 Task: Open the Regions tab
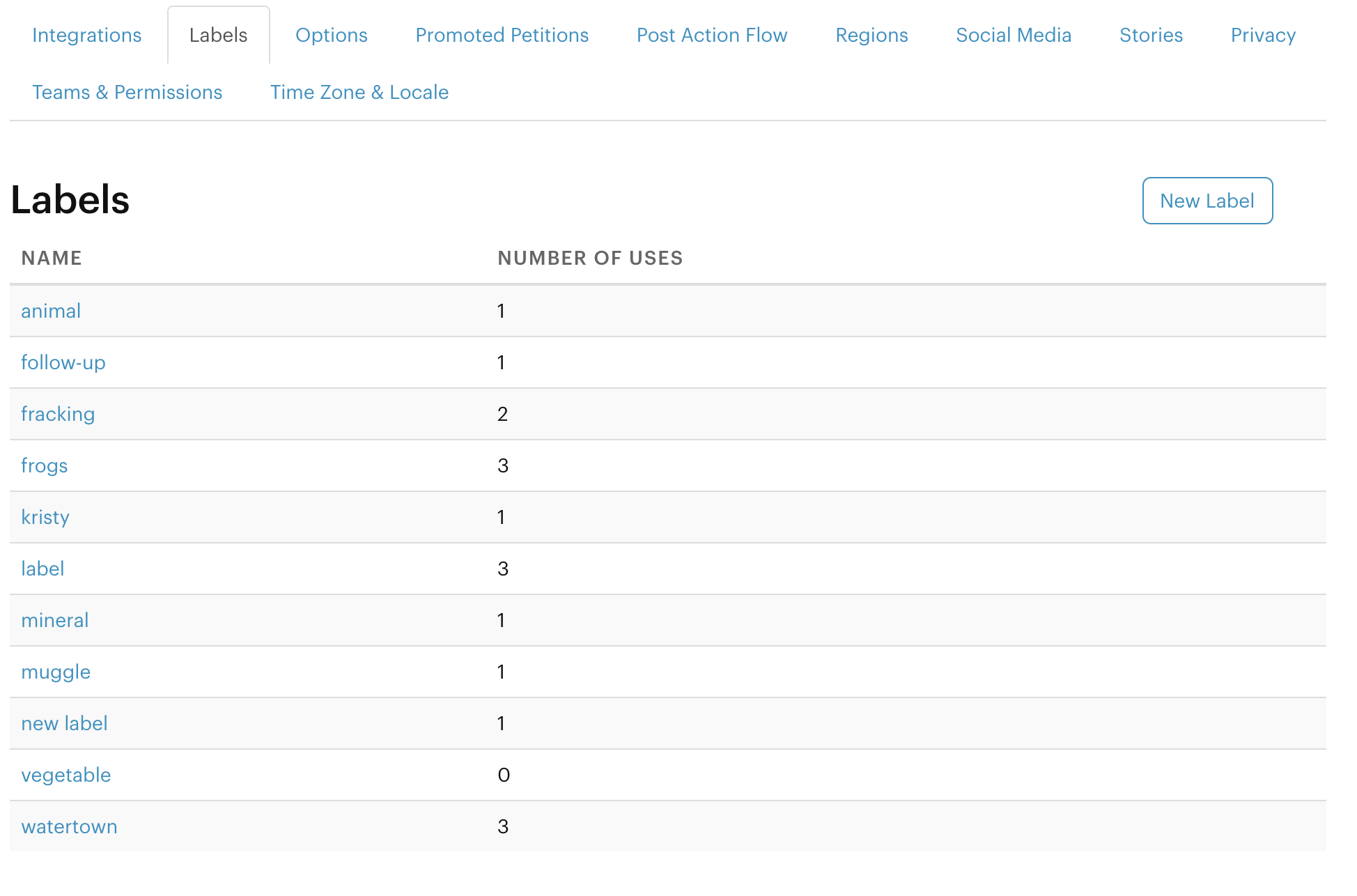coord(871,36)
